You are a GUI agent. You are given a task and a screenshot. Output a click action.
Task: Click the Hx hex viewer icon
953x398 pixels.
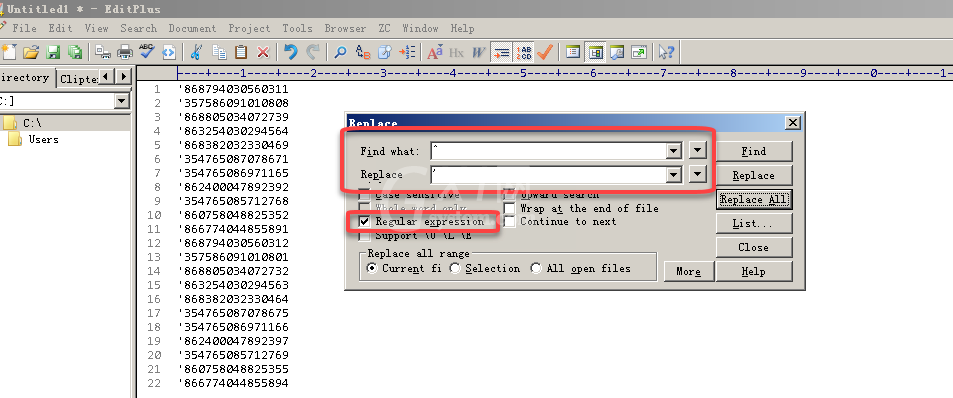point(456,52)
